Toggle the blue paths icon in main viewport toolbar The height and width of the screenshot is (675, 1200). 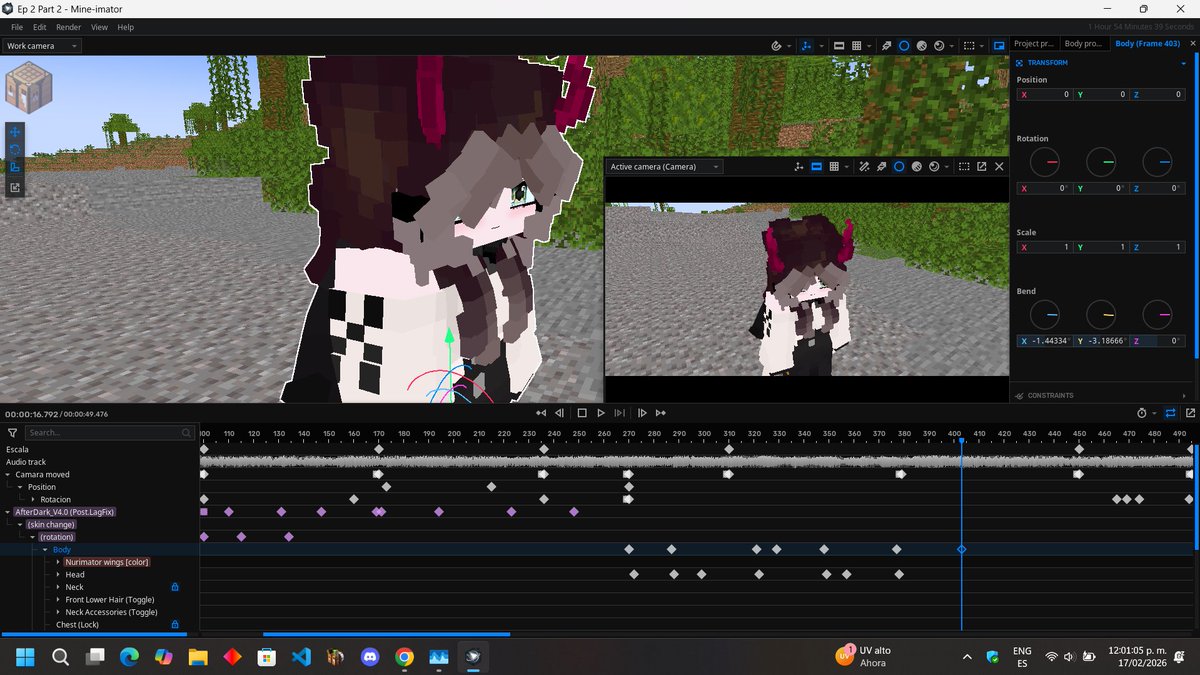pos(805,46)
